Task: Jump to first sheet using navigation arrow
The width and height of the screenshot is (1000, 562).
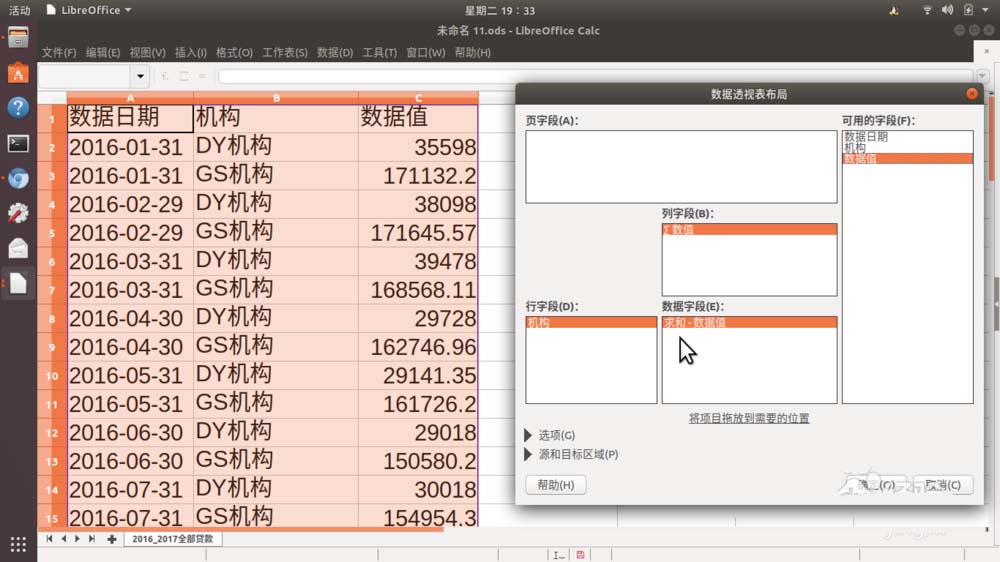Action: pos(49,539)
